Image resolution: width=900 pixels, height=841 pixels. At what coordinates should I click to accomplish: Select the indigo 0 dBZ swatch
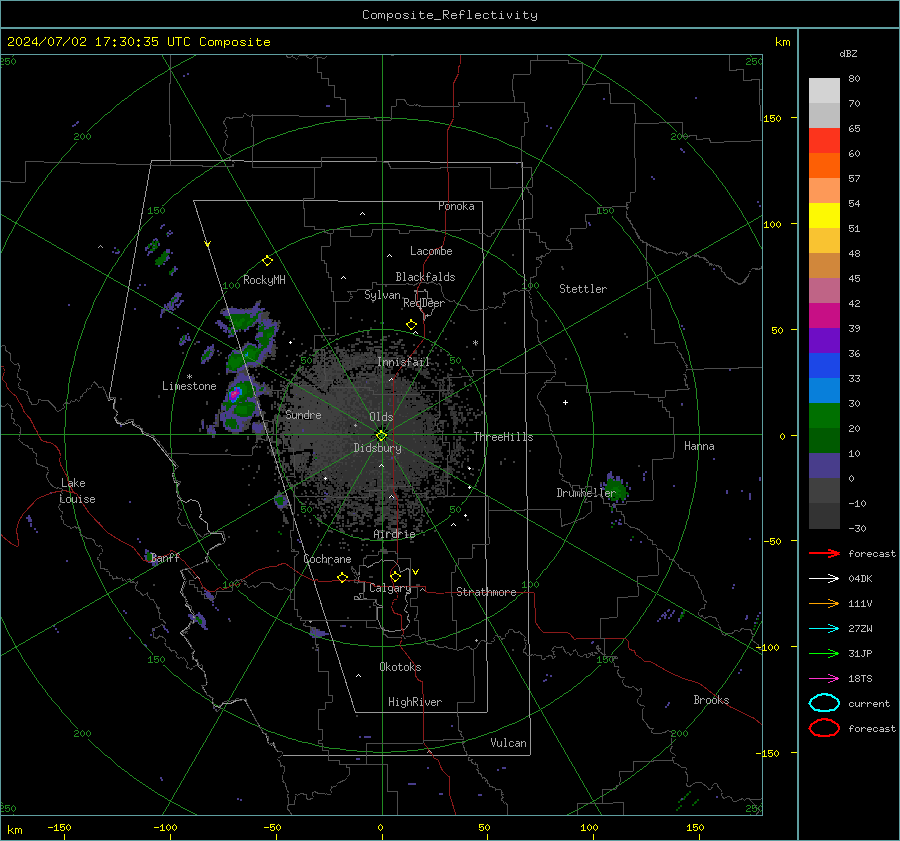point(824,466)
